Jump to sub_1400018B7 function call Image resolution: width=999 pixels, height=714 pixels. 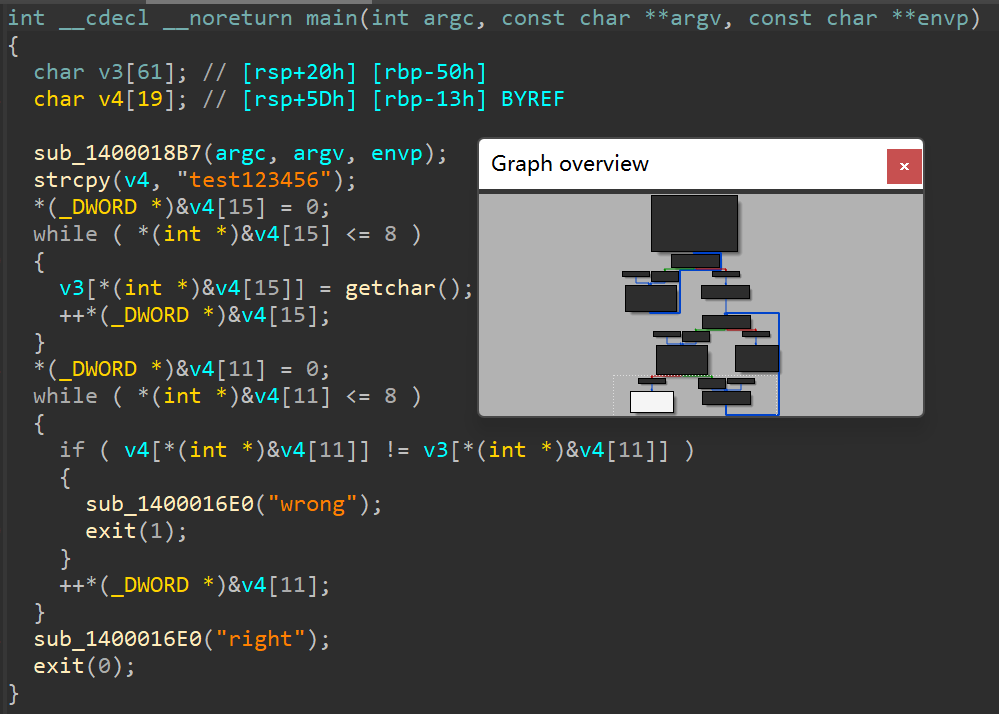click(x=119, y=153)
